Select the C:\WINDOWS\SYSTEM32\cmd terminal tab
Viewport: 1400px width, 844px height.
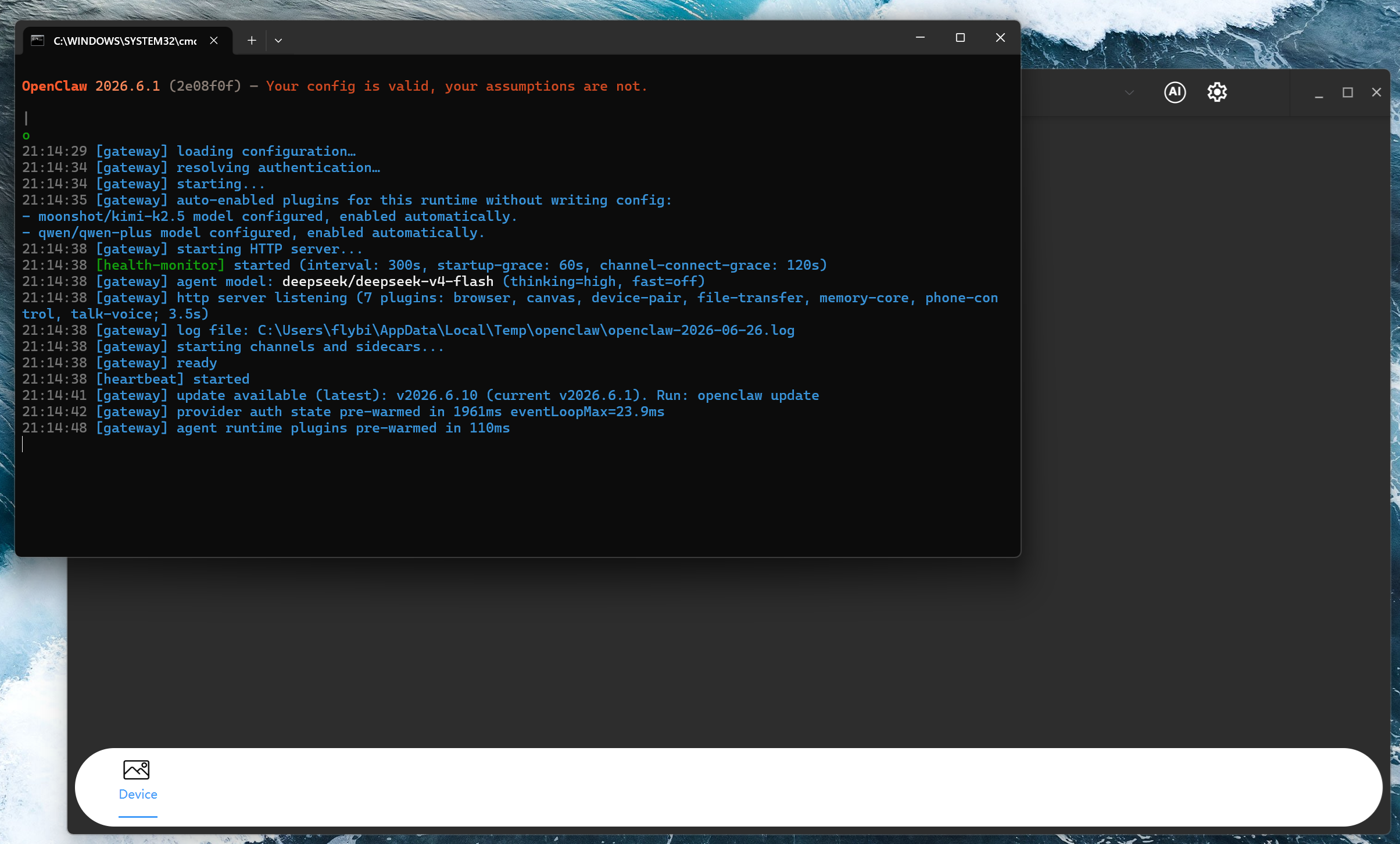pyautogui.click(x=127, y=41)
